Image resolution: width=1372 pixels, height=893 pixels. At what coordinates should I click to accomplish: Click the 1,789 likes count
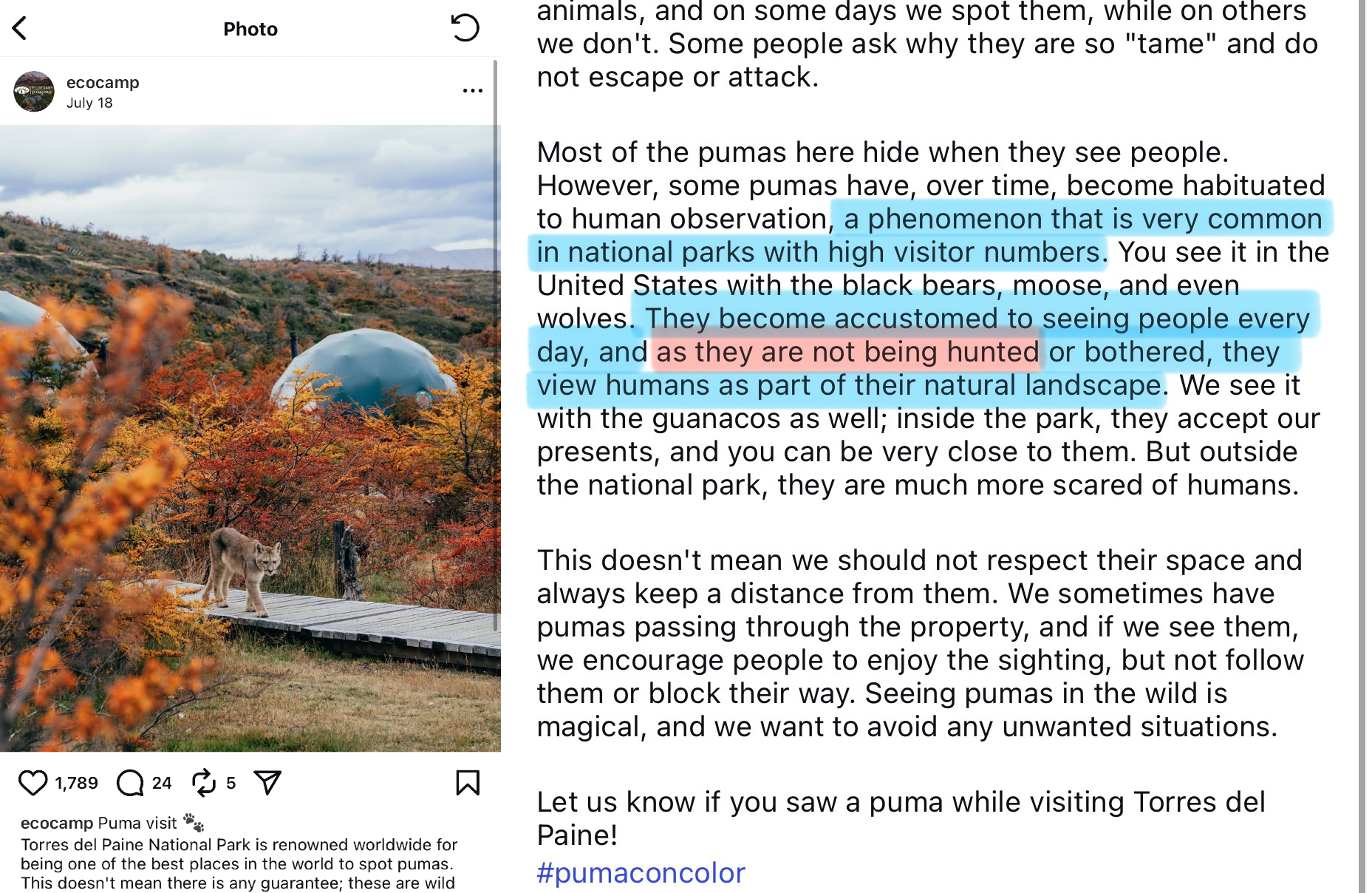coord(76,783)
